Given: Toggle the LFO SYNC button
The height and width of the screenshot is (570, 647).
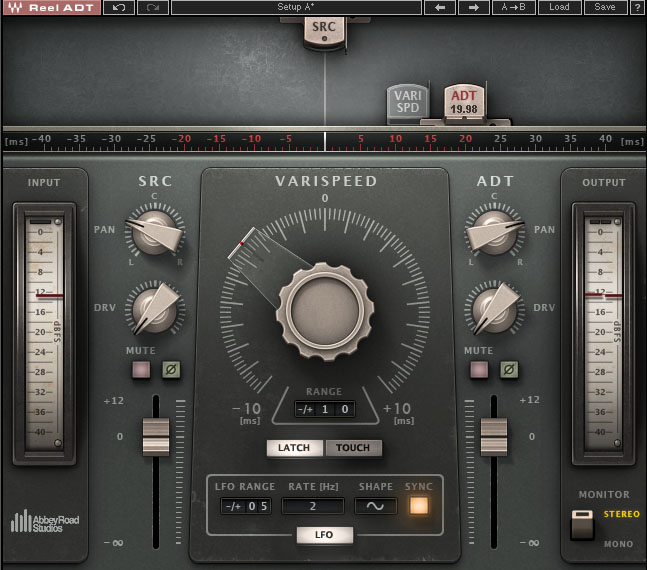Looking at the screenshot, I should tap(418, 506).
